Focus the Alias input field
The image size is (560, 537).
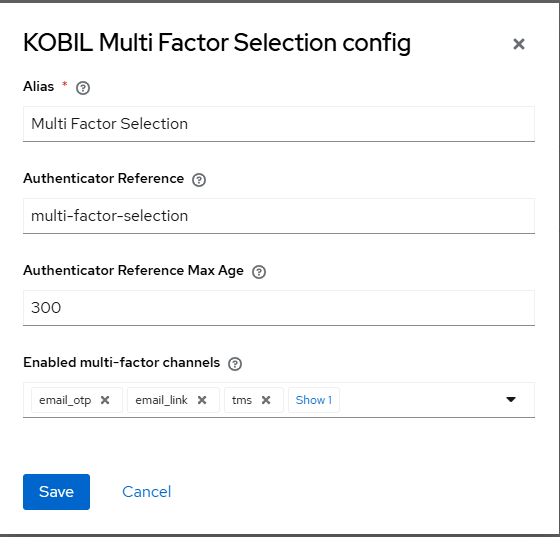pyautogui.click(x=279, y=124)
